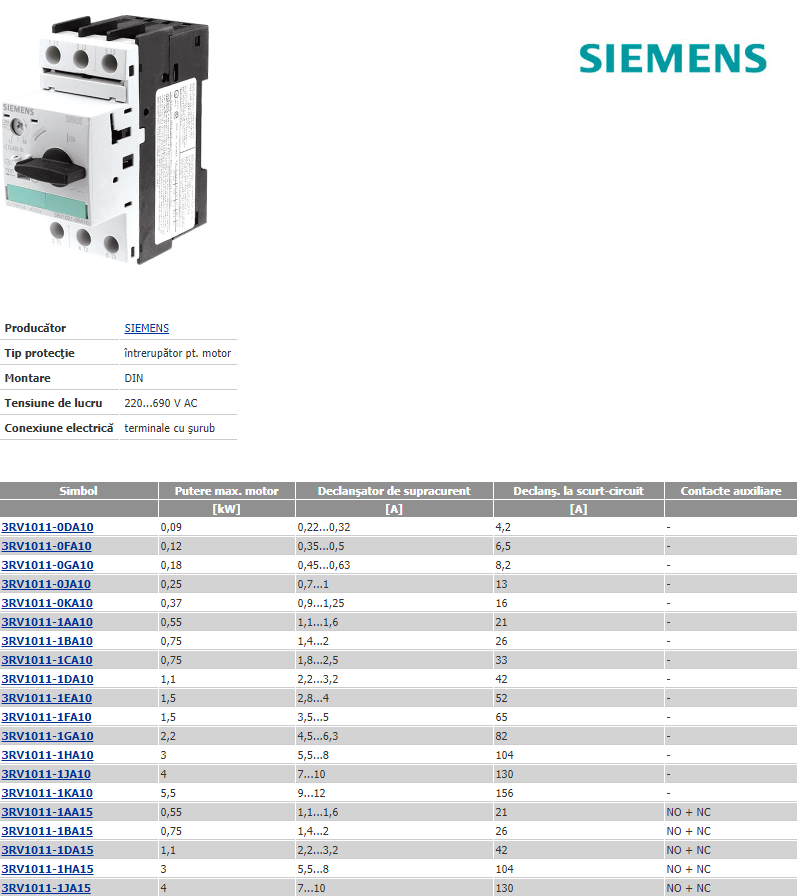The height and width of the screenshot is (896, 797).
Task: Select the text întrerupător pt. motor
Action: click(178, 353)
